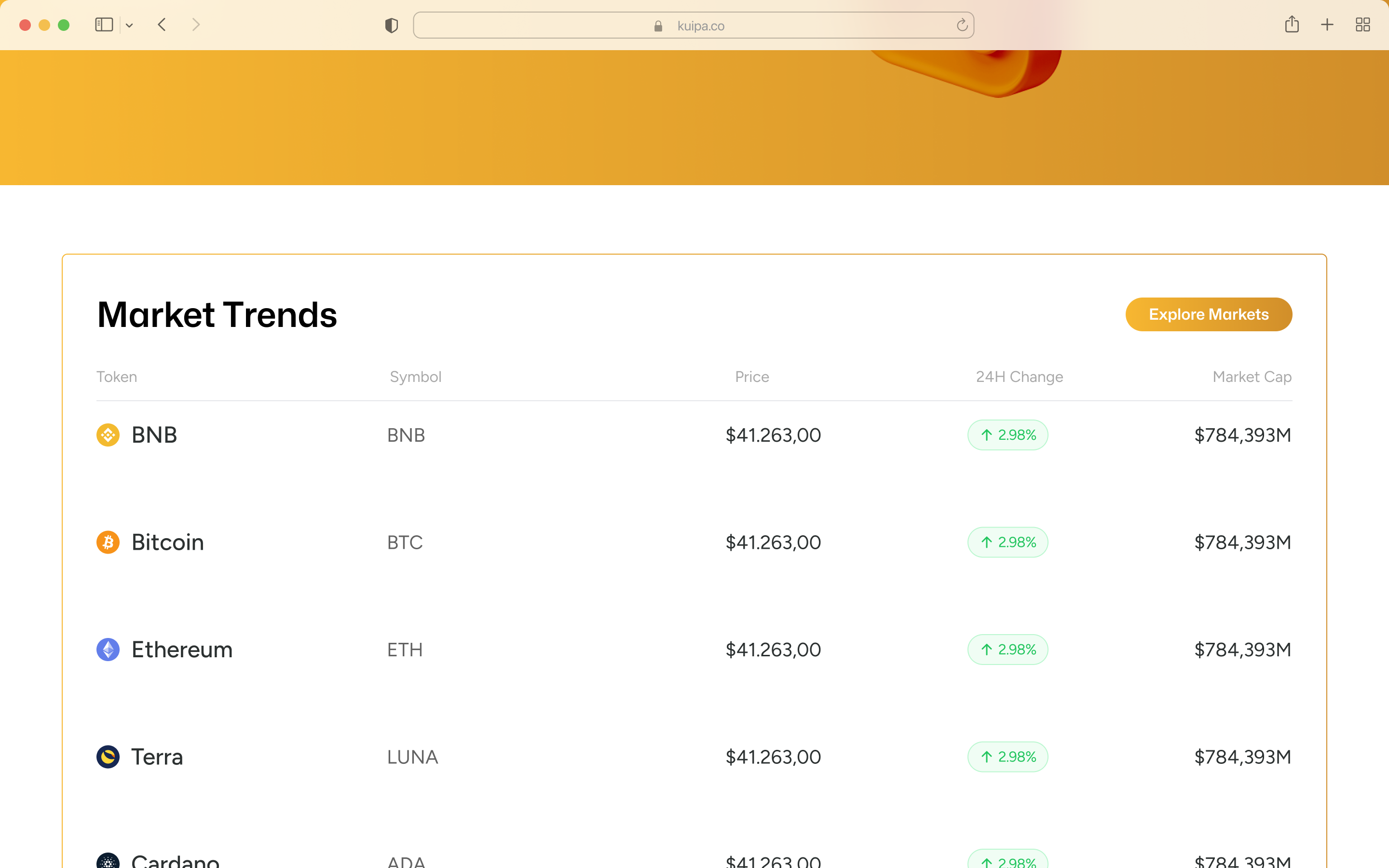The image size is (1389, 868).
Task: Click the kuipa.co address bar
Action: tap(693, 25)
